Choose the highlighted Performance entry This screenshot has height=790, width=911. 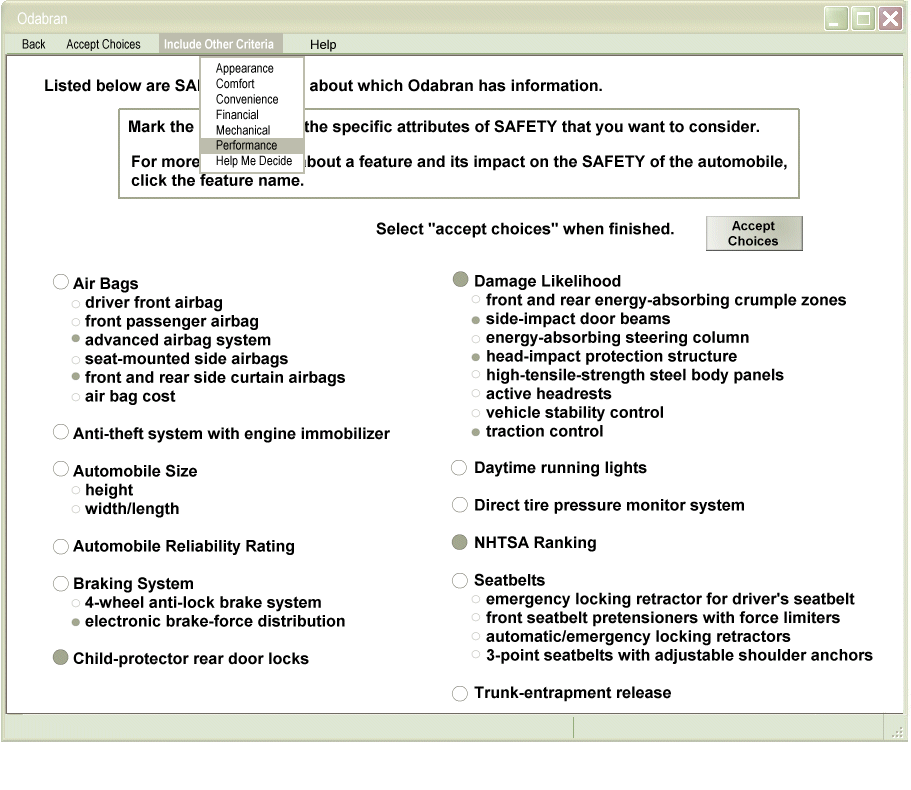point(252,145)
